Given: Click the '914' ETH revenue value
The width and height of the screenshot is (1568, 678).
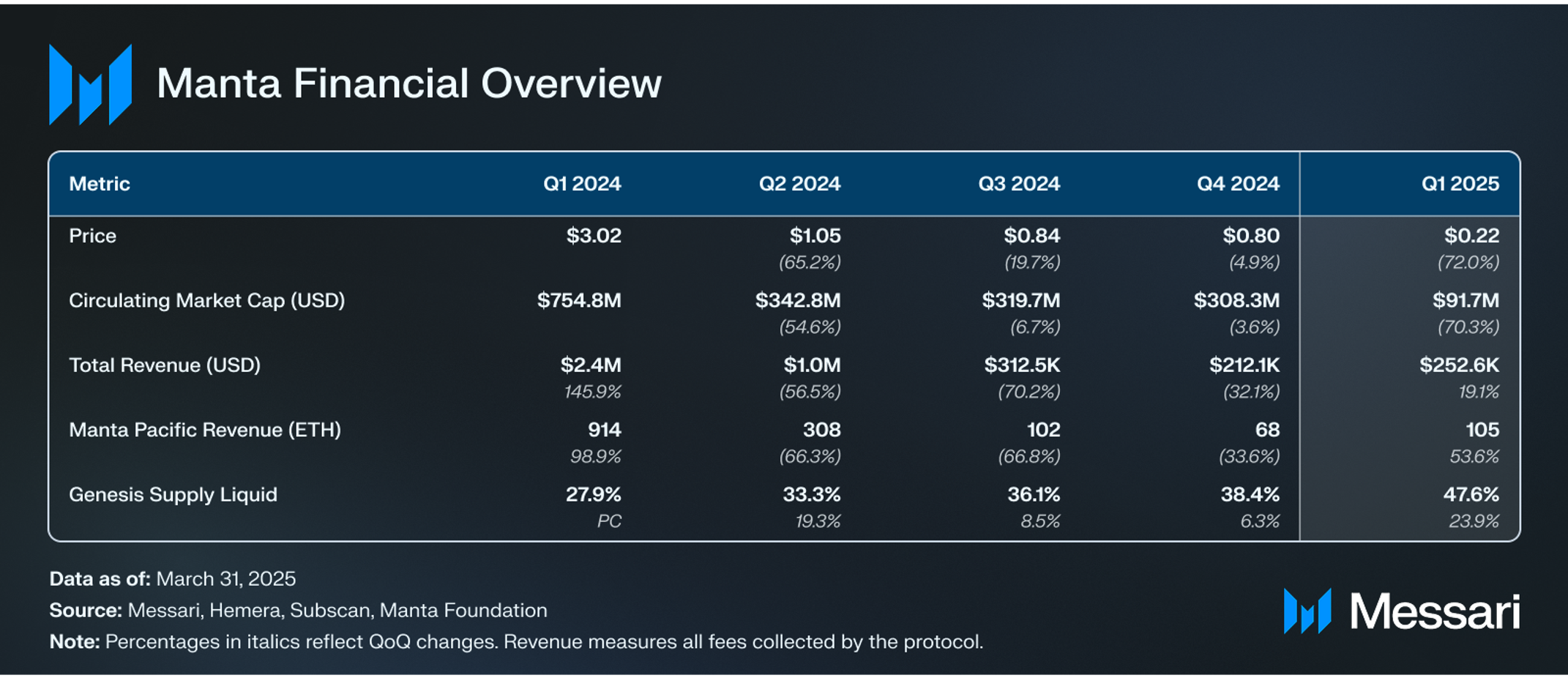Looking at the screenshot, I should [605, 430].
